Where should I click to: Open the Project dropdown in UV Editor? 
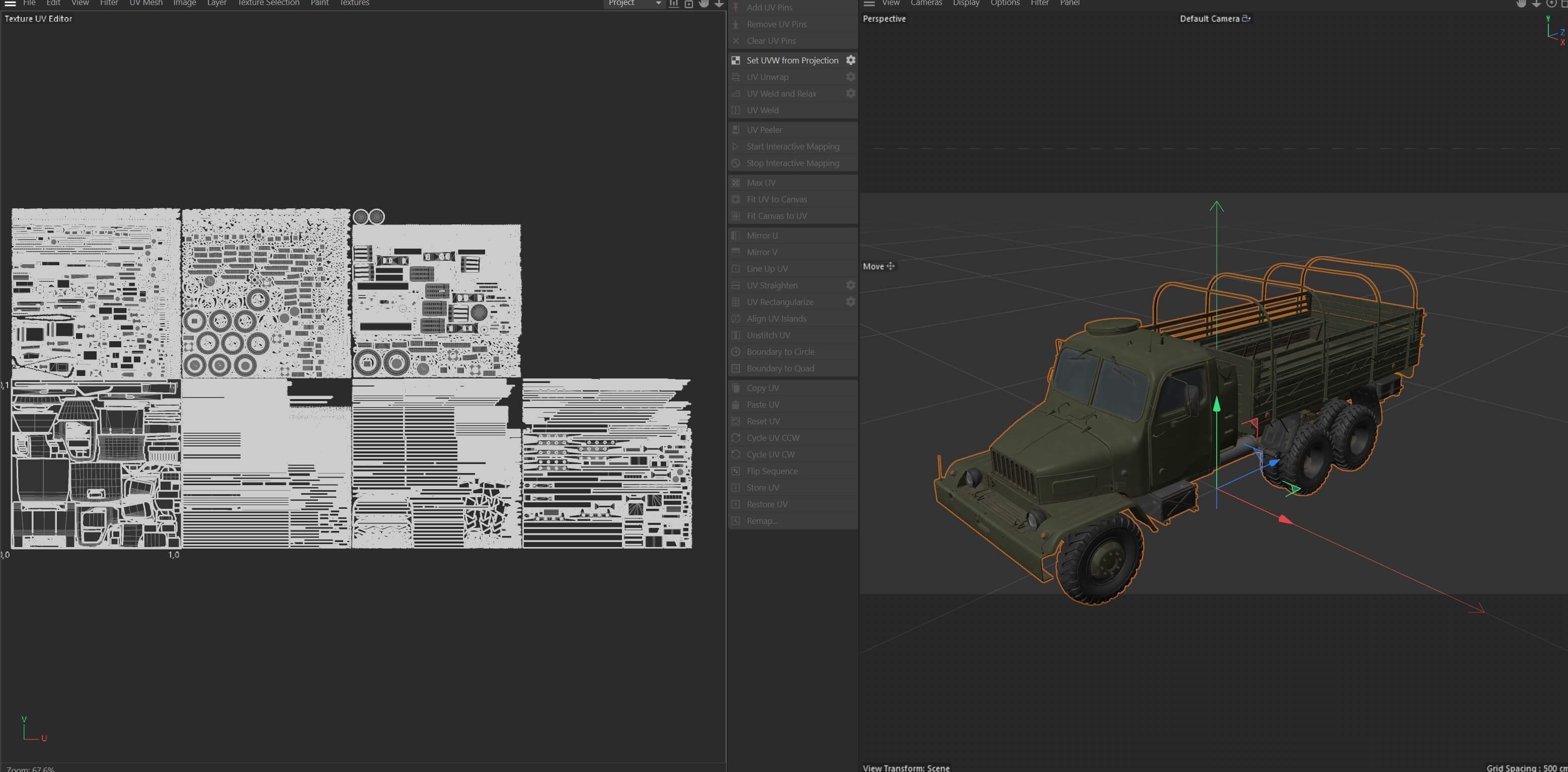pyautogui.click(x=633, y=3)
